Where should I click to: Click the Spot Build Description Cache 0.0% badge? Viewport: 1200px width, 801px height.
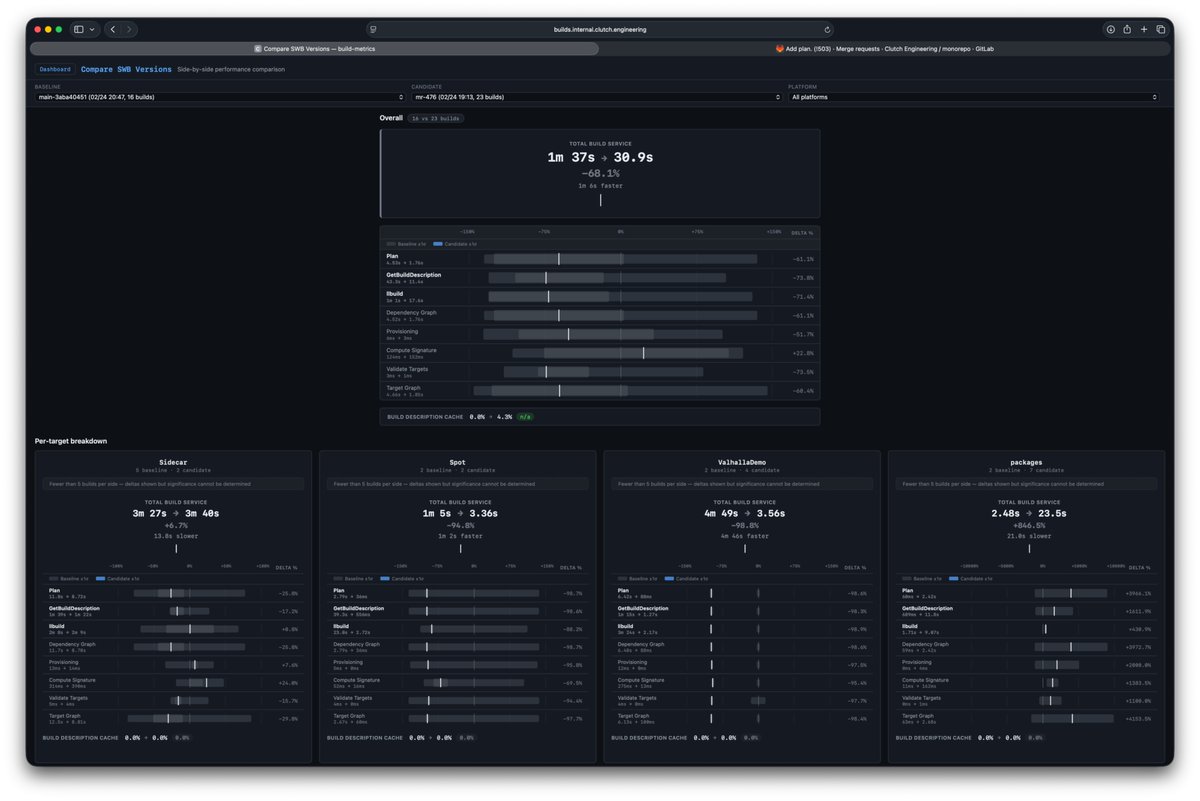(x=465, y=738)
